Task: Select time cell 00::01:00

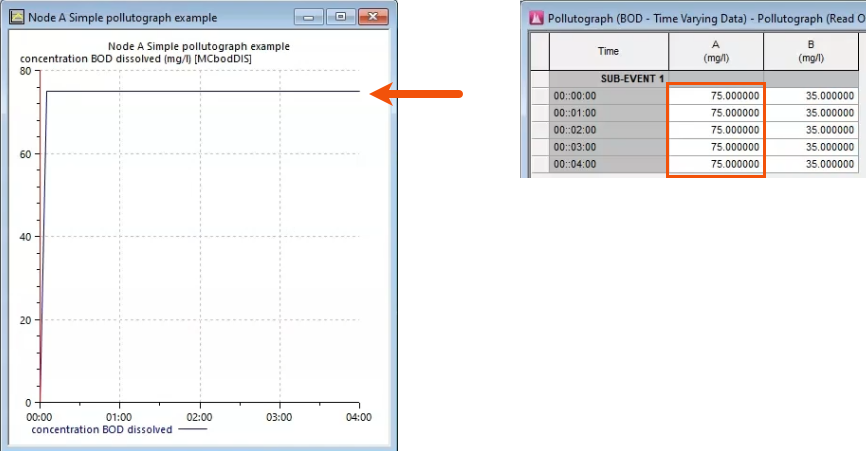Action: (609, 113)
